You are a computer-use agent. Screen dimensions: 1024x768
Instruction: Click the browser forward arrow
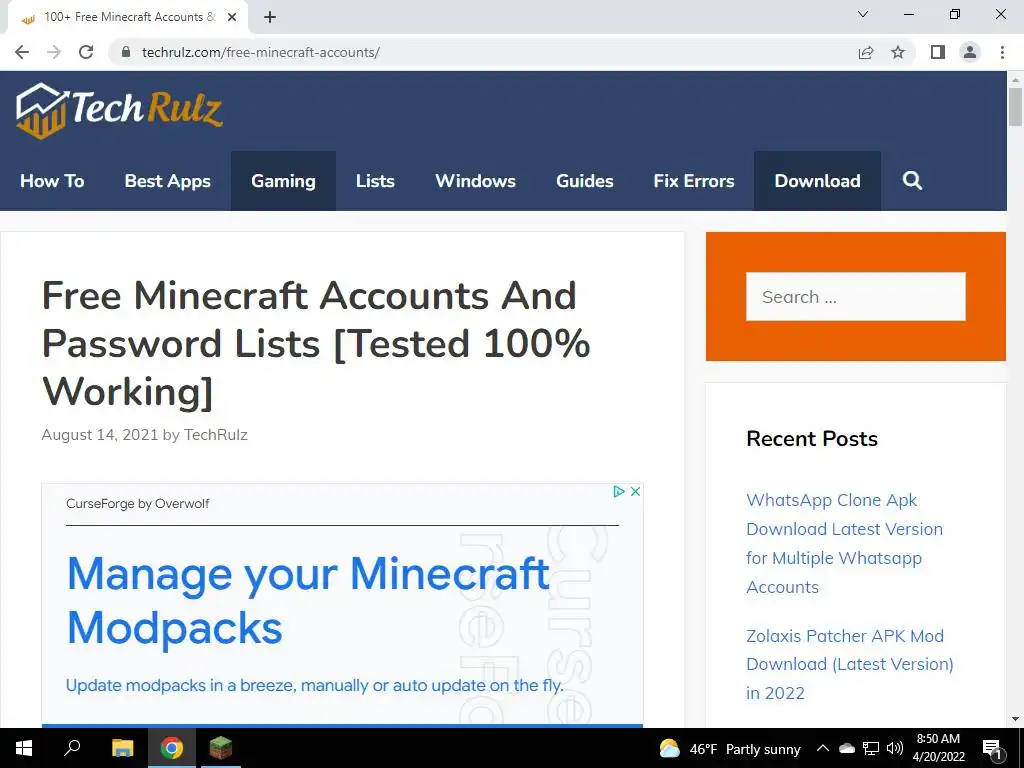coord(54,52)
